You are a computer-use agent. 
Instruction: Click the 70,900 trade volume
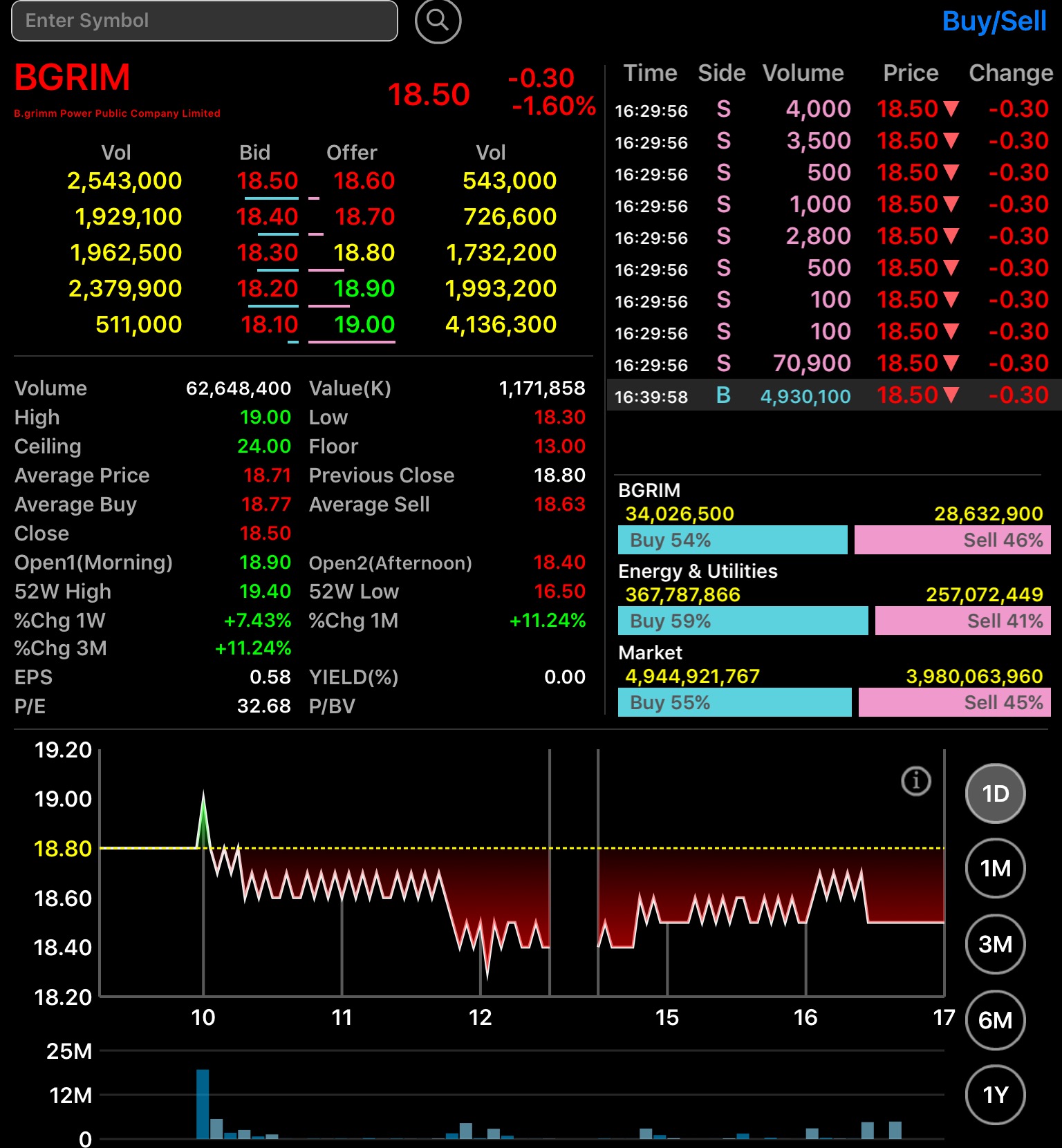click(x=812, y=364)
